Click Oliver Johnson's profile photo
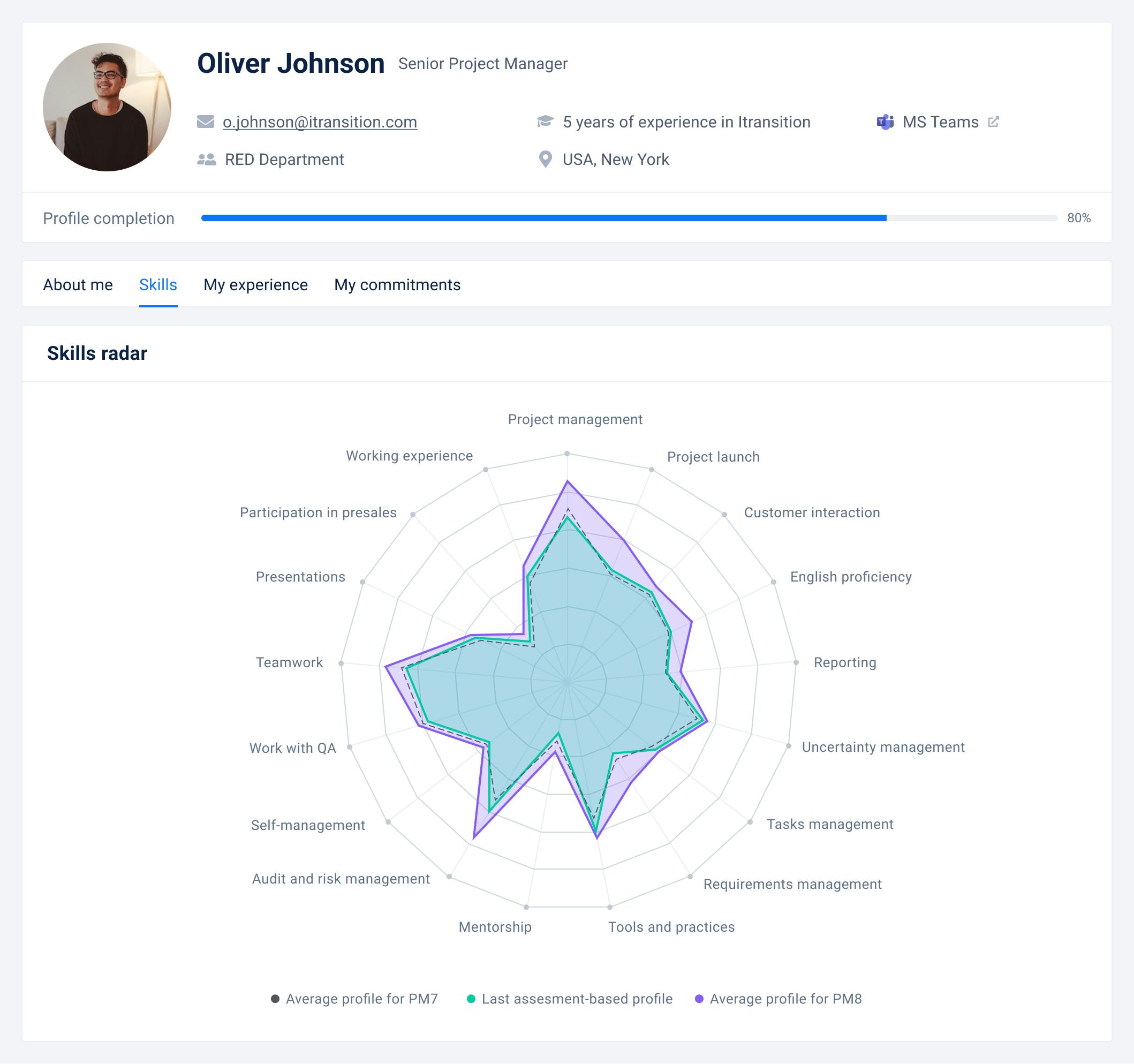1134x1064 pixels. 107,106
